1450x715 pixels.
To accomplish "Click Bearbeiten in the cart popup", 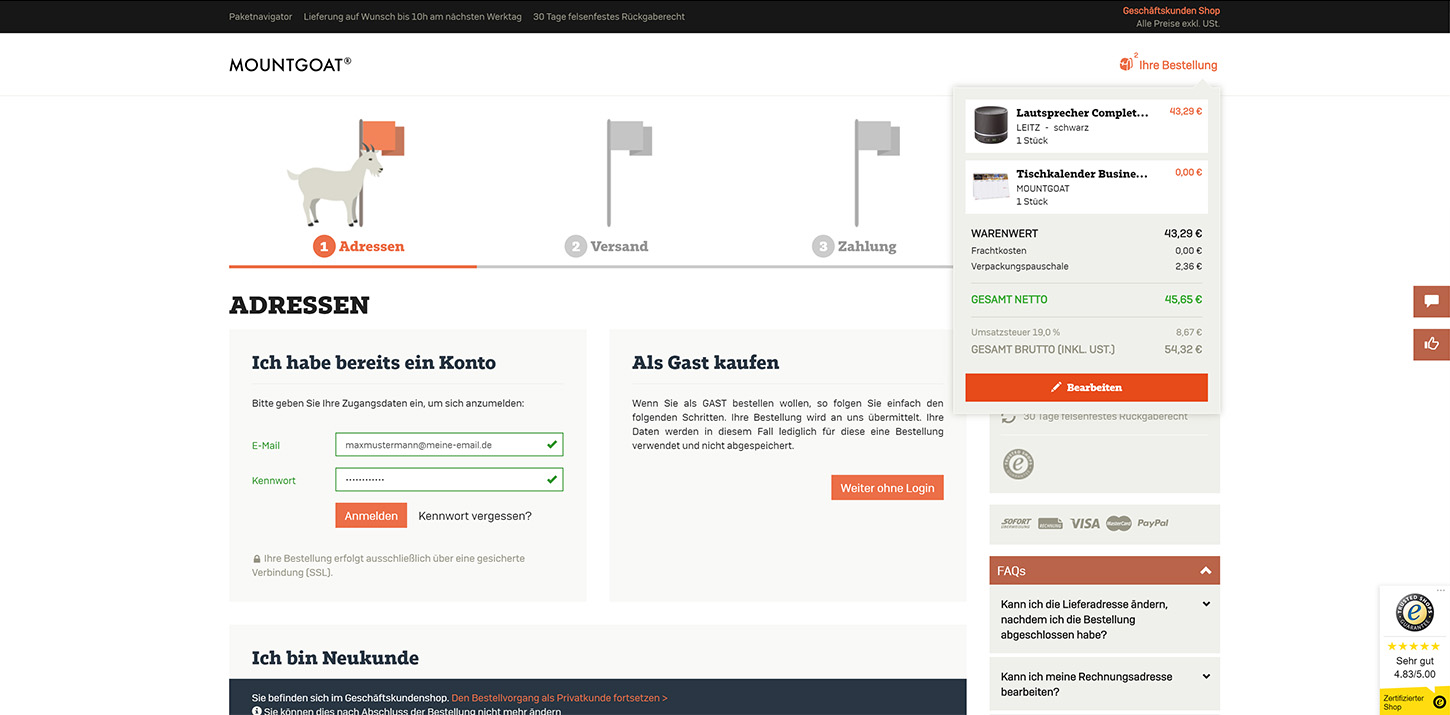I will tap(1086, 387).
